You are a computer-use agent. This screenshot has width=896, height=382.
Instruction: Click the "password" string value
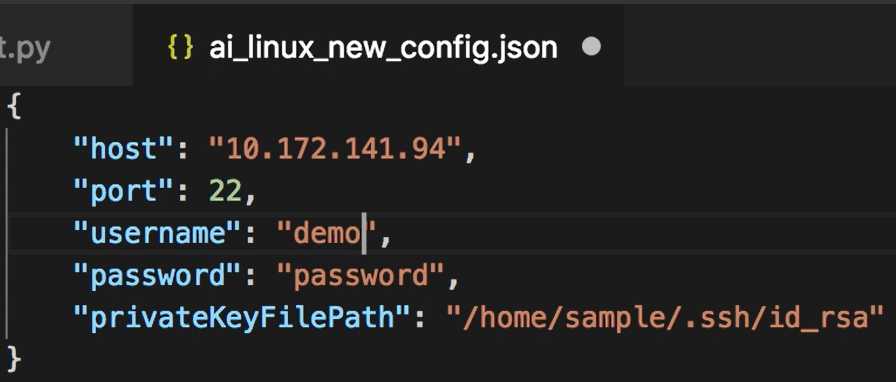pos(361,277)
